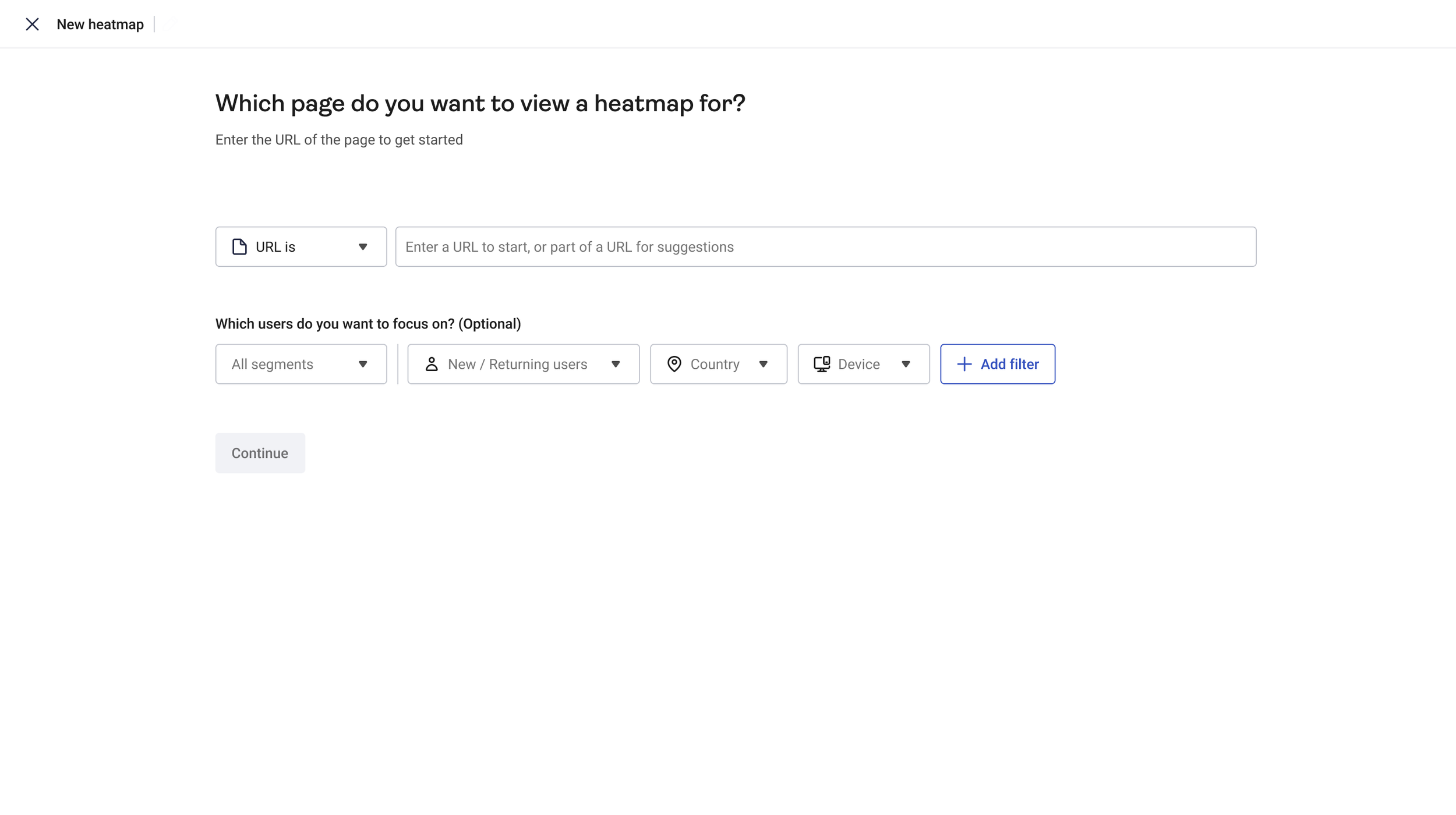Close the New heatmap dialog with X
The width and height of the screenshot is (1456, 815).
[32, 24]
